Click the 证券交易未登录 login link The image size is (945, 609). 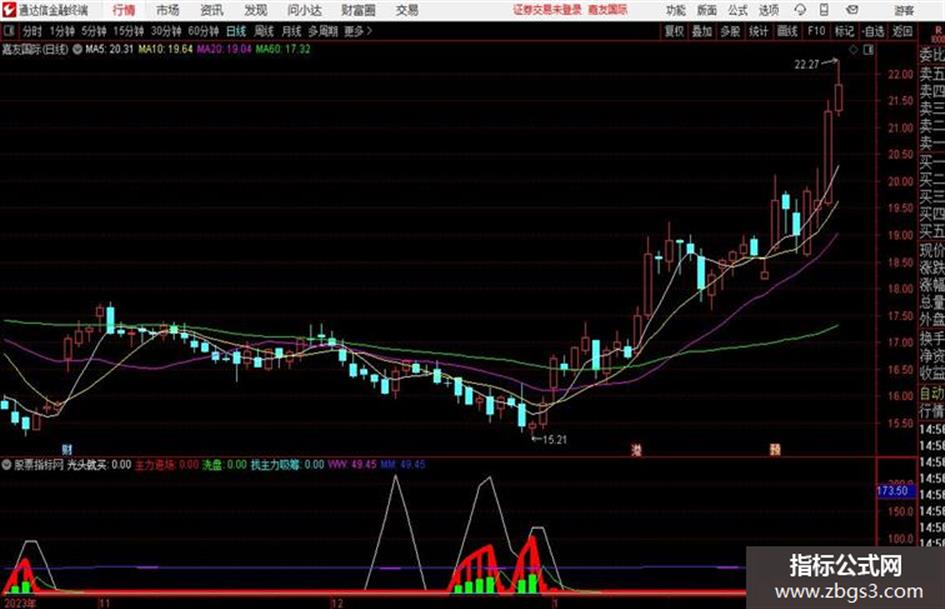point(547,10)
